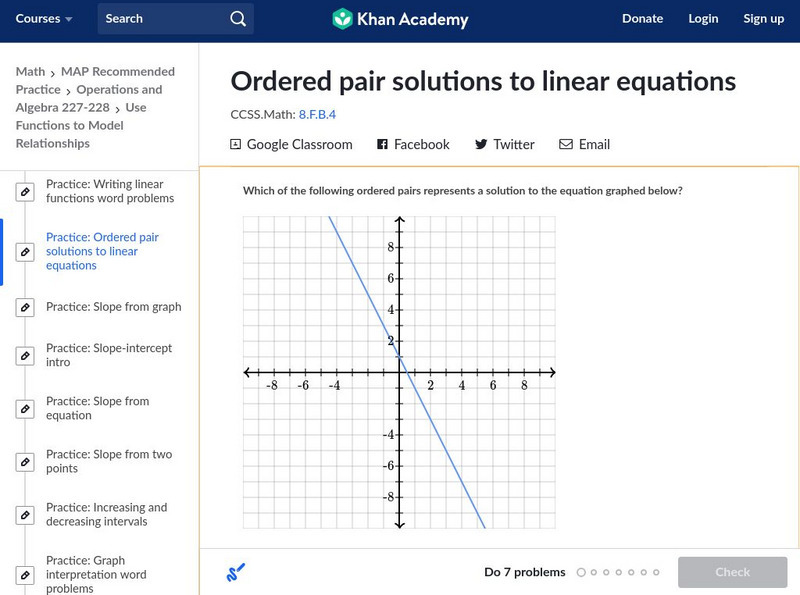The image size is (800, 595).
Task: Share the exercise on Facebook
Action: [413, 145]
